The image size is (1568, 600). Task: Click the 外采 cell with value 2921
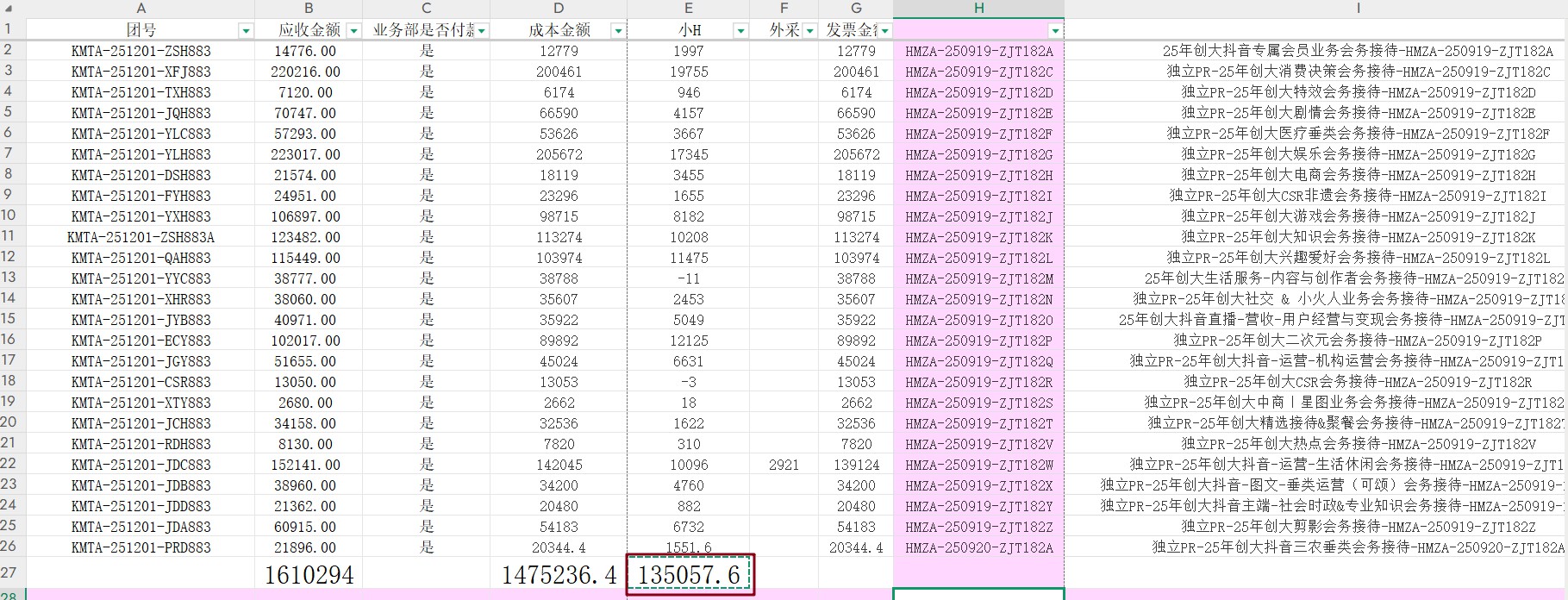pyautogui.click(x=784, y=465)
